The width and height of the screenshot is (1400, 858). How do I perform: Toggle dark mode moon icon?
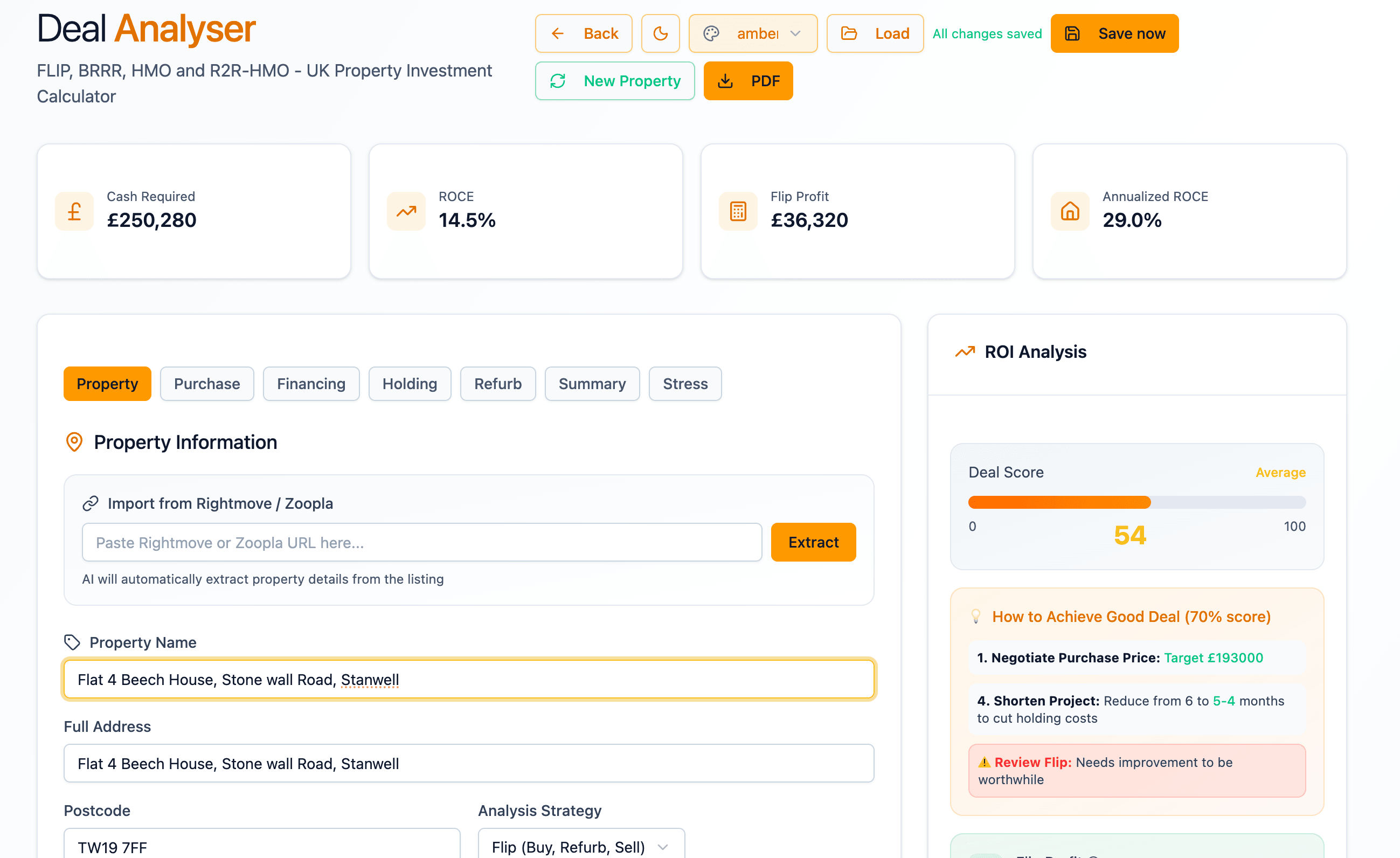pyautogui.click(x=660, y=33)
